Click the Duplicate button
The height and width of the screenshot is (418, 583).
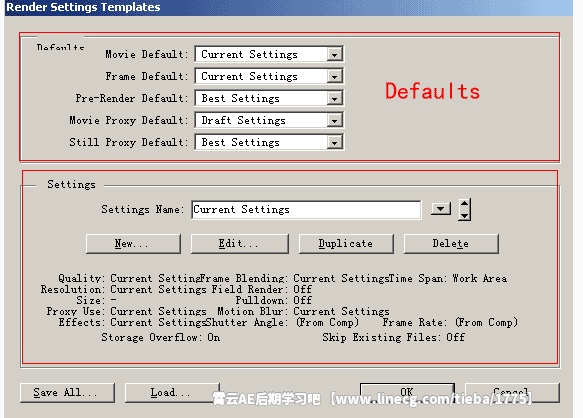click(x=346, y=244)
